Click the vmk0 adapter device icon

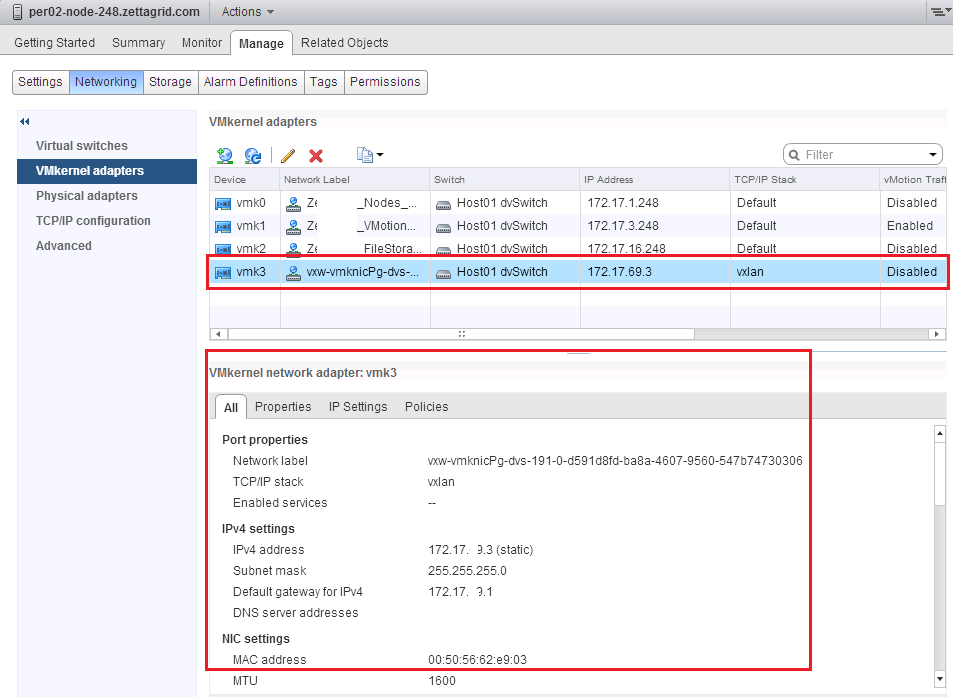coord(223,204)
